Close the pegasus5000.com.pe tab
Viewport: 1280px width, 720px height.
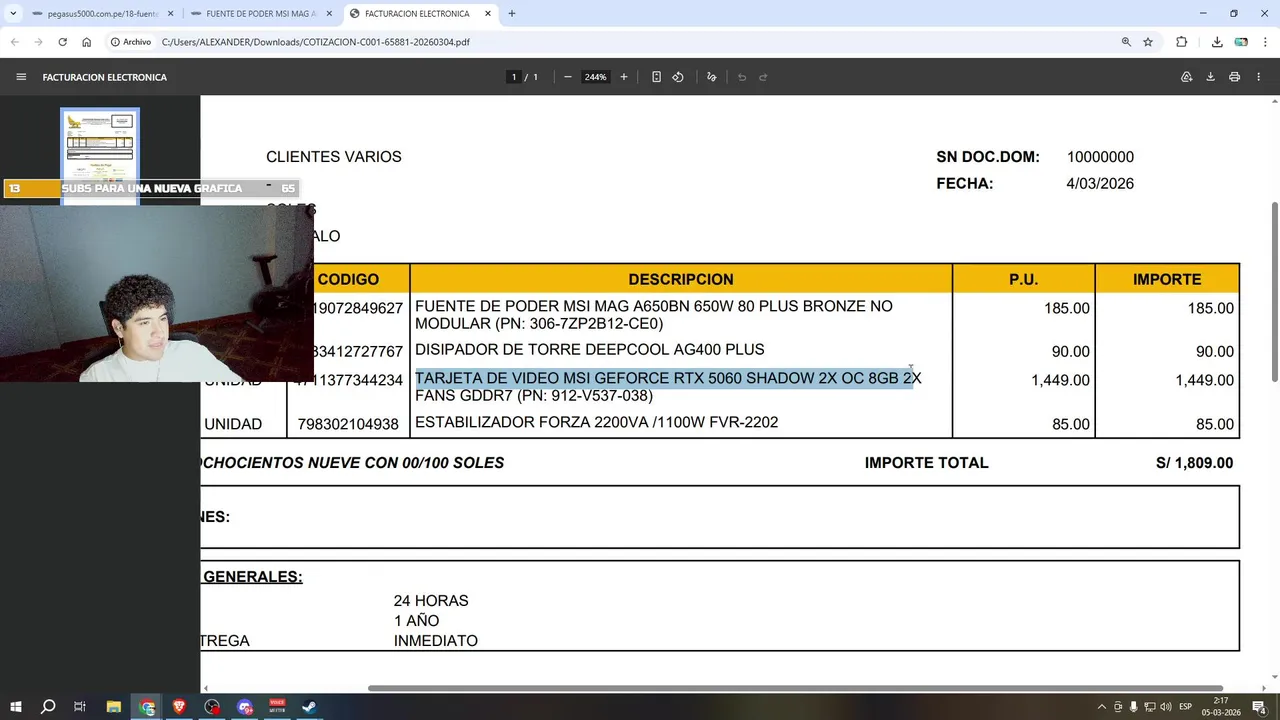coord(170,14)
